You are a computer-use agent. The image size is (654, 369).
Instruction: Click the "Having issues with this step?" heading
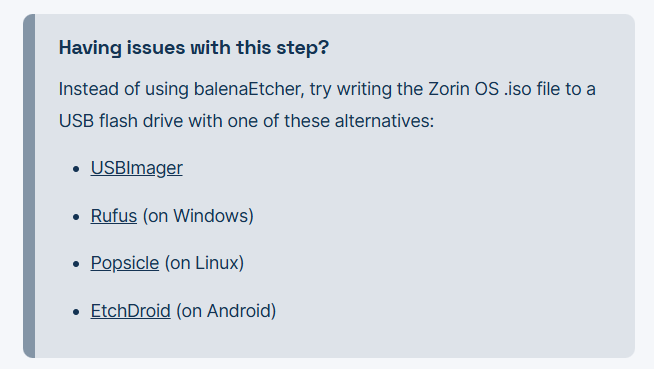(x=194, y=48)
